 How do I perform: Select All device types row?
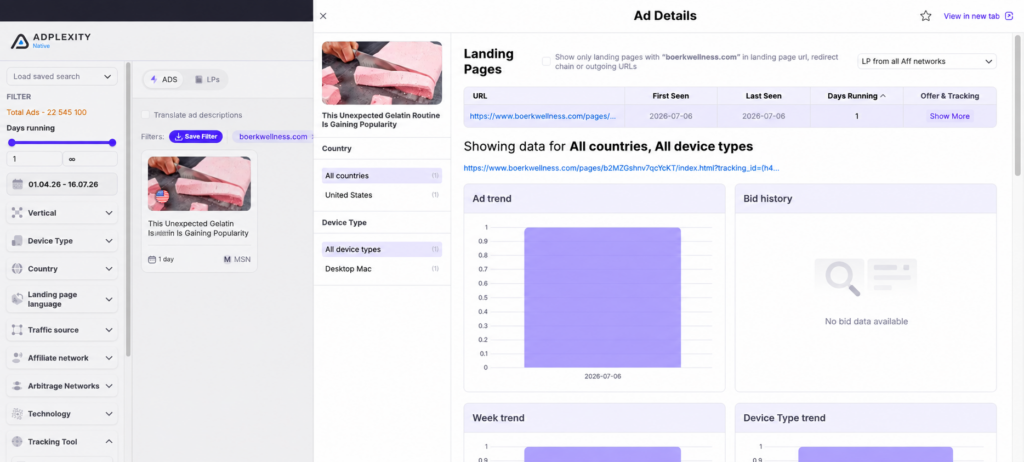click(382, 250)
